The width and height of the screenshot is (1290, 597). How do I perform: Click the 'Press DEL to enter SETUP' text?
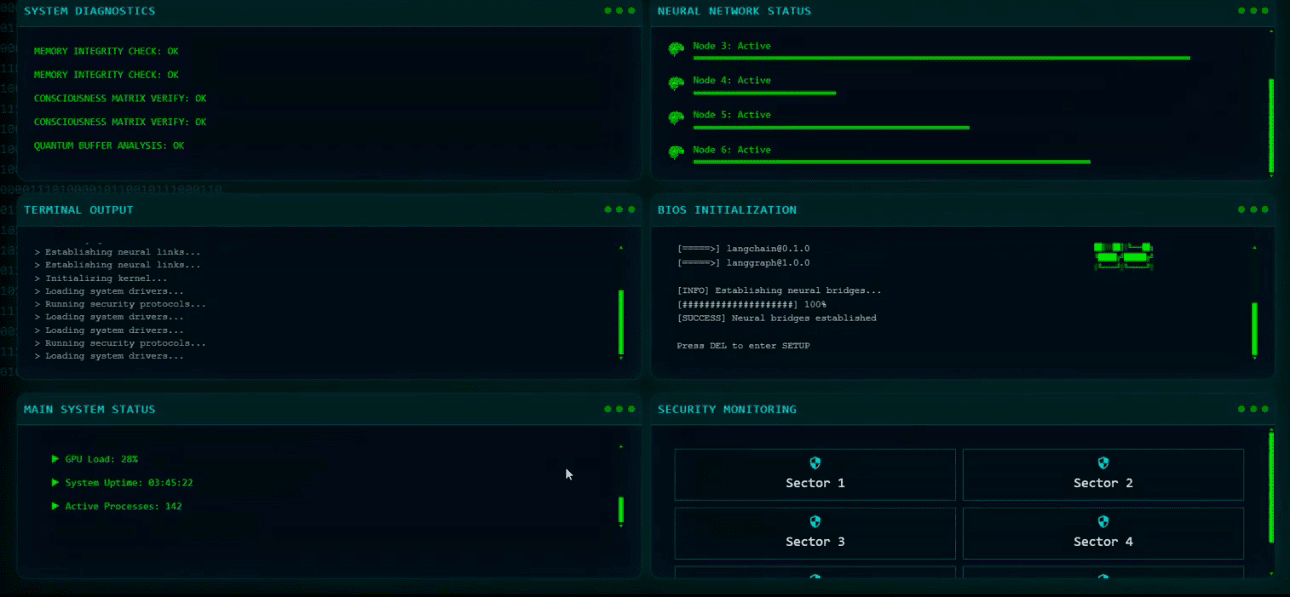click(743, 346)
